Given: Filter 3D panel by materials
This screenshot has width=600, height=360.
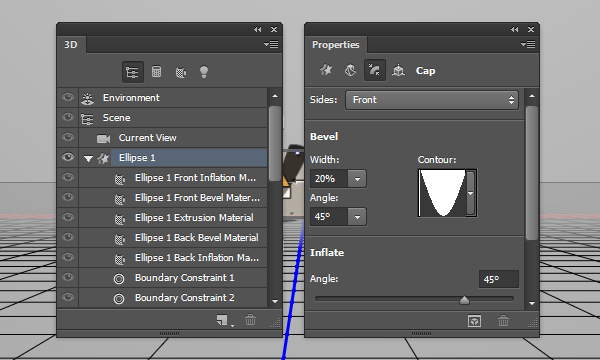Looking at the screenshot, I should click(x=181, y=72).
